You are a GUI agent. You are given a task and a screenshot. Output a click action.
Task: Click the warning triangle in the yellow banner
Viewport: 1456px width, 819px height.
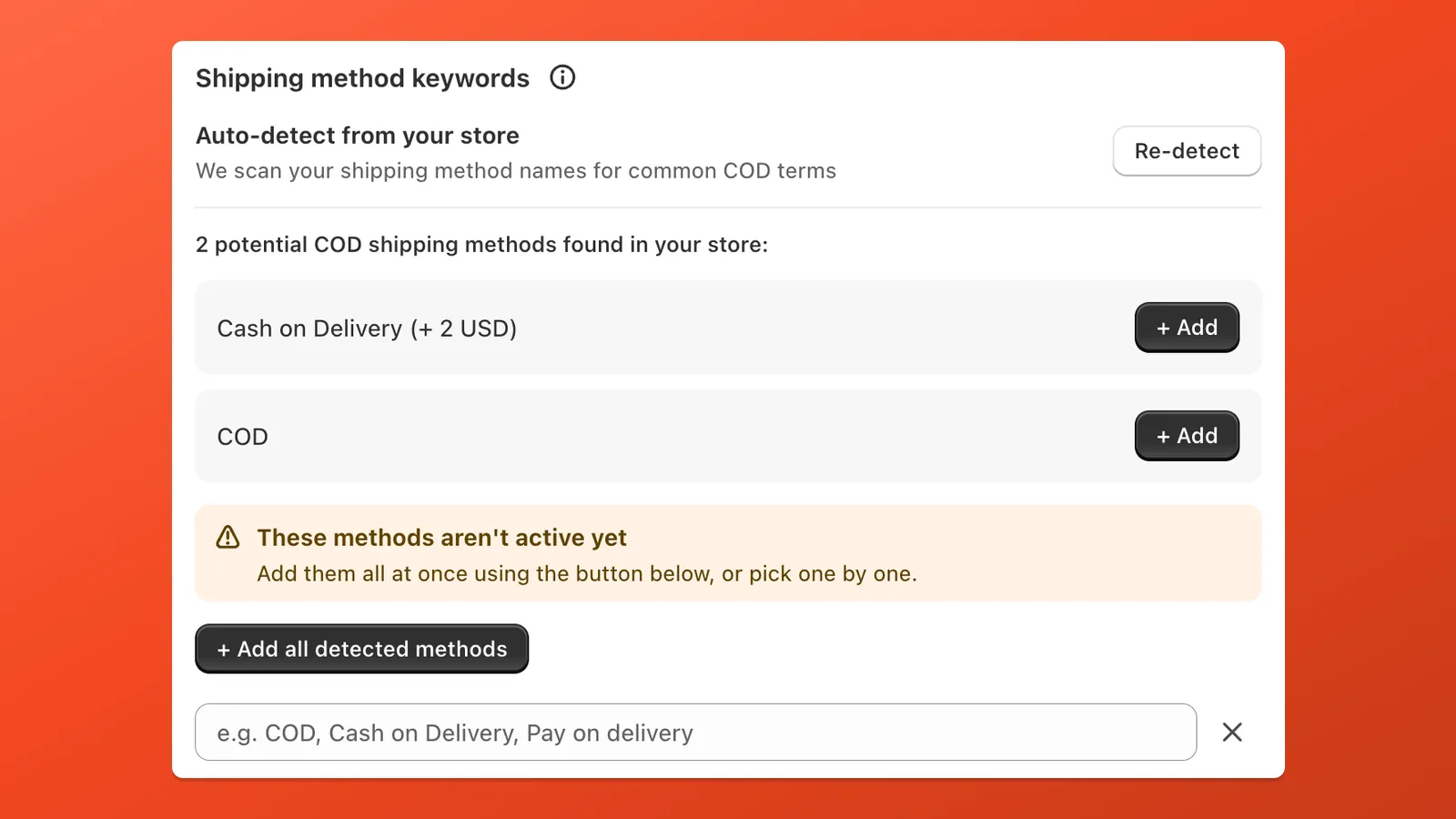227,537
